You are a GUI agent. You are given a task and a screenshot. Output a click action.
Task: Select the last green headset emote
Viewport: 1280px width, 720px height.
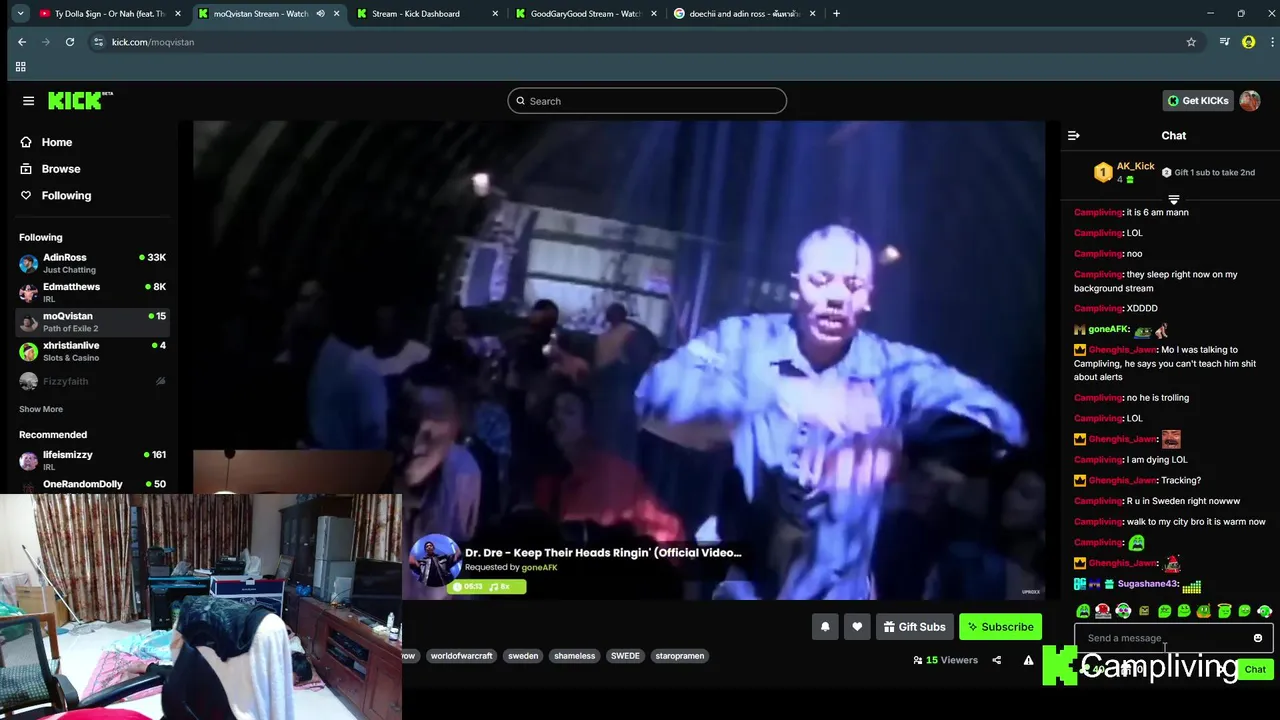point(1265,611)
